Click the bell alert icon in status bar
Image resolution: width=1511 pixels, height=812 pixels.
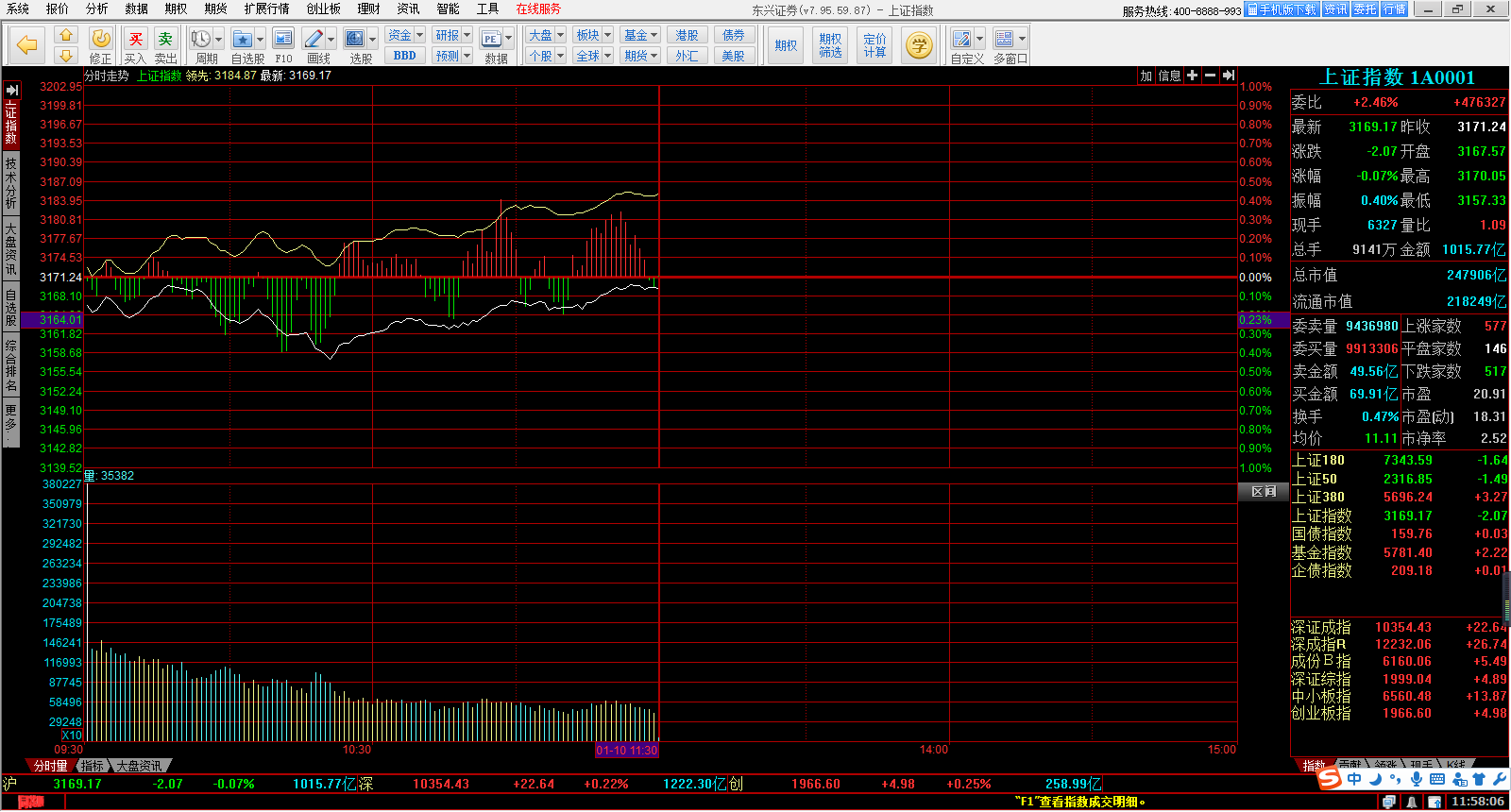(1412, 802)
